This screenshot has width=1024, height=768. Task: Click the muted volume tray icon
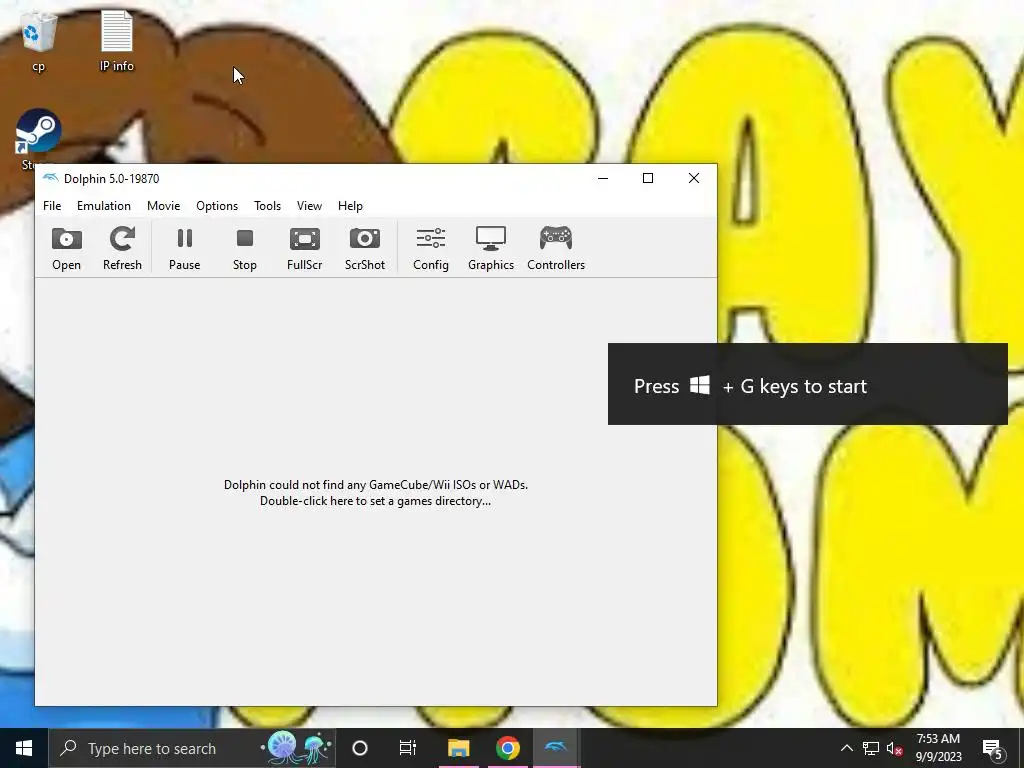click(894, 748)
